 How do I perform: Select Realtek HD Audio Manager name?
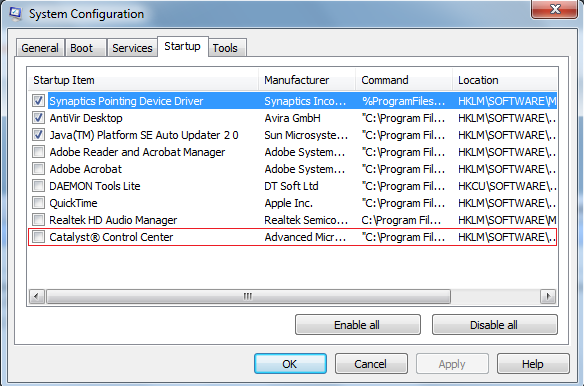113,220
